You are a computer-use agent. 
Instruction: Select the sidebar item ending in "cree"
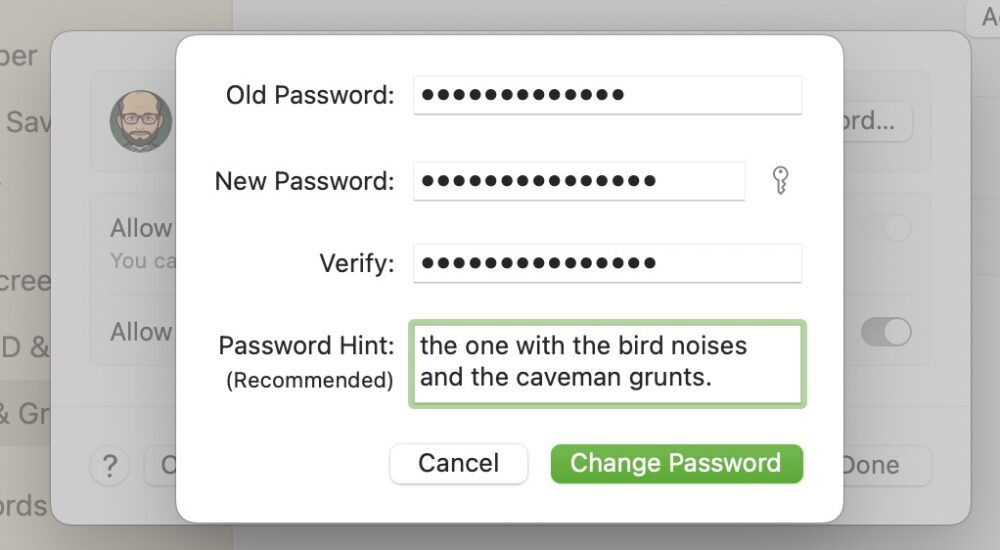point(25,281)
